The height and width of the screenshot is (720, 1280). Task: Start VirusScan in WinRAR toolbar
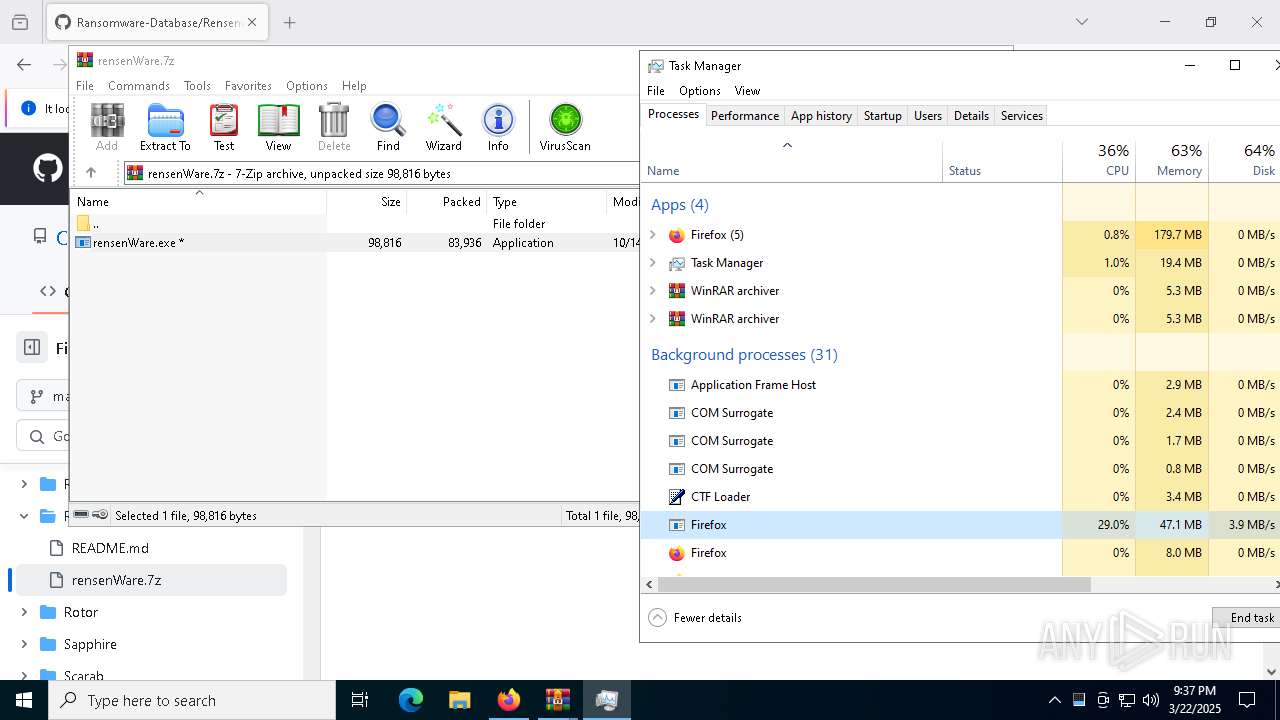(565, 127)
